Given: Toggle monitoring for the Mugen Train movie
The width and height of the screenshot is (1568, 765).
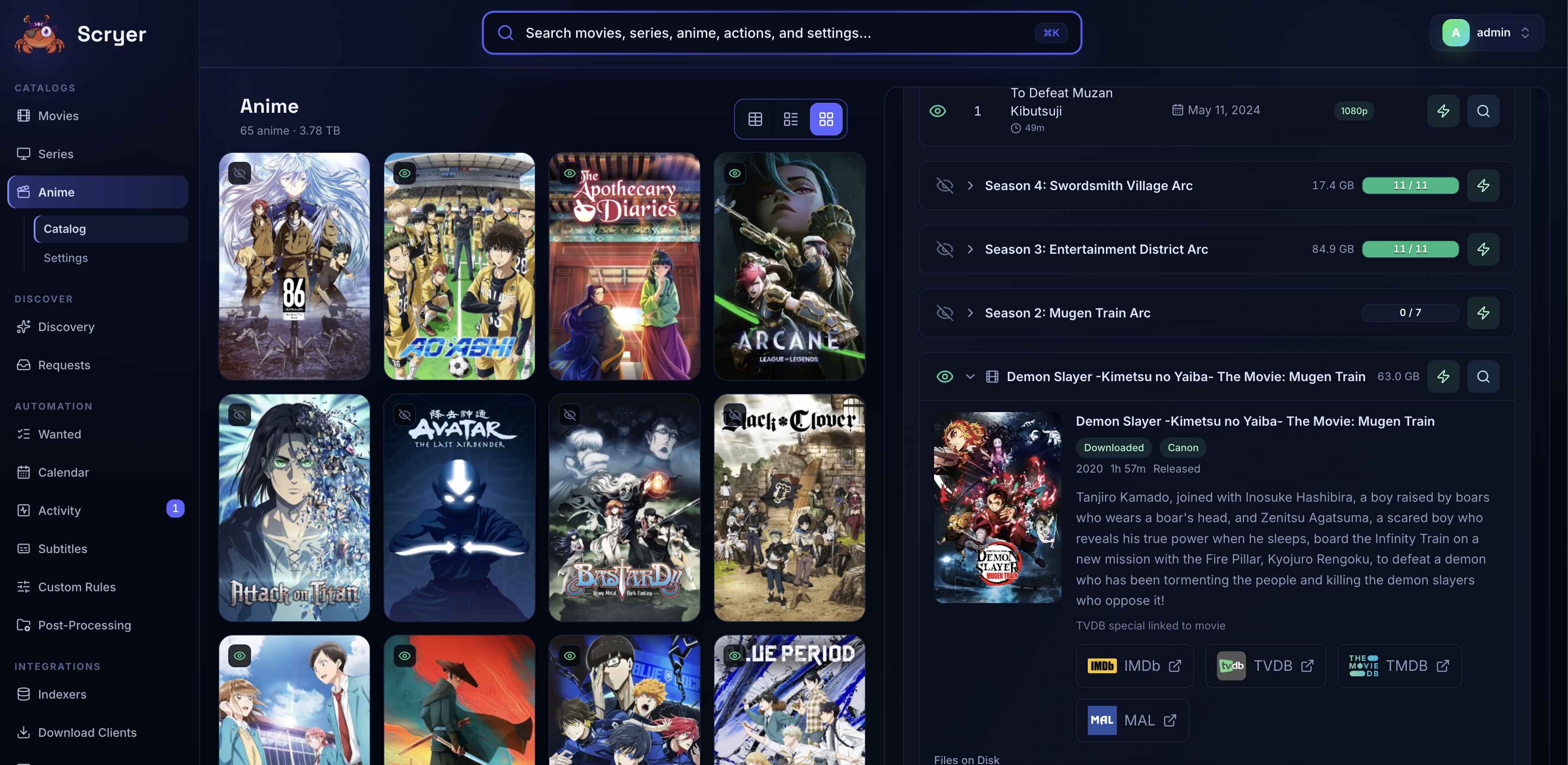Looking at the screenshot, I should [944, 377].
